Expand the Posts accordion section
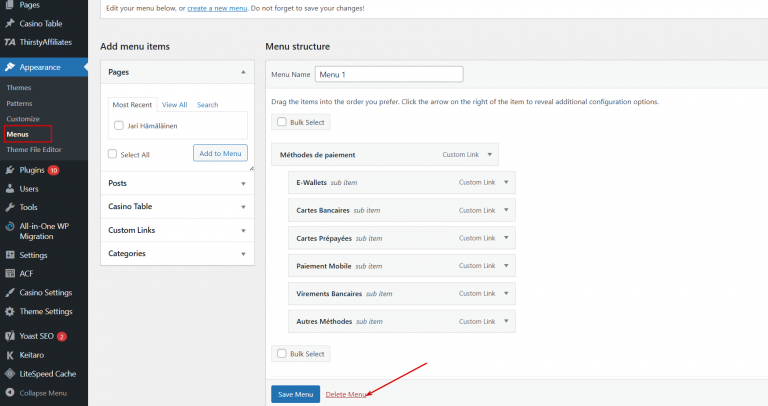Image resolution: width=768 pixels, height=406 pixels. [243, 184]
